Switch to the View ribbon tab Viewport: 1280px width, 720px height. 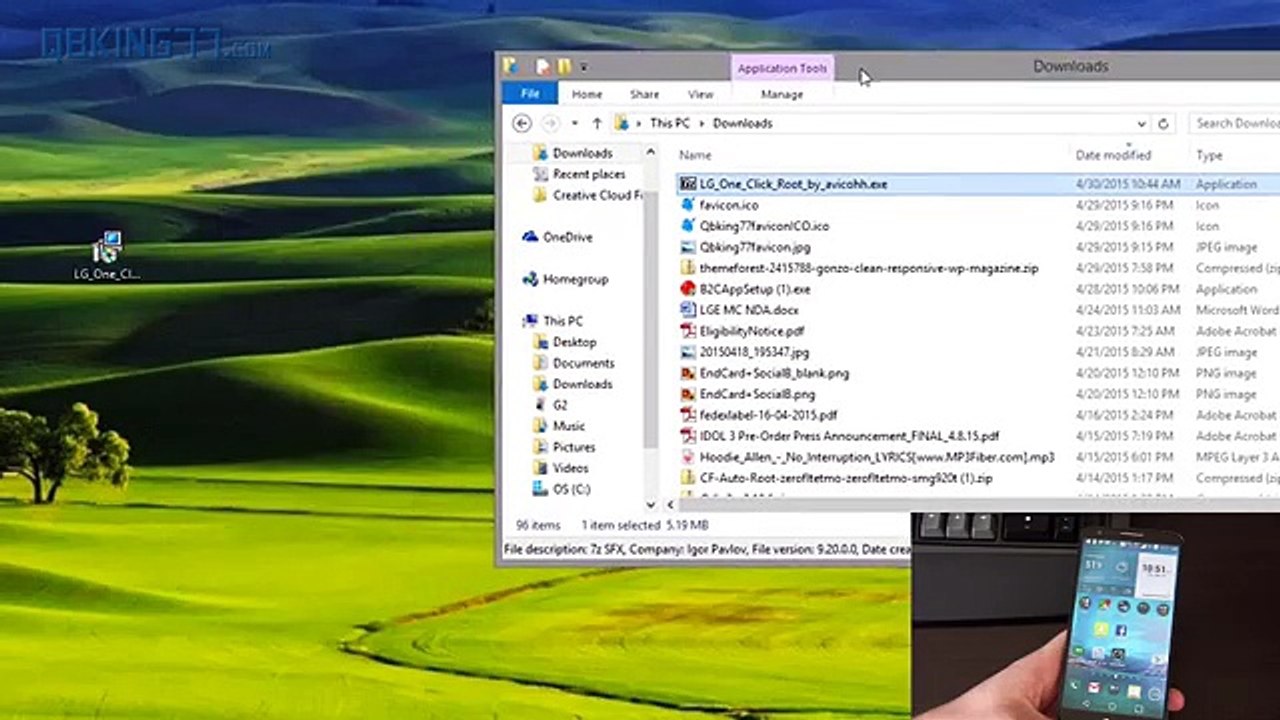(x=700, y=94)
